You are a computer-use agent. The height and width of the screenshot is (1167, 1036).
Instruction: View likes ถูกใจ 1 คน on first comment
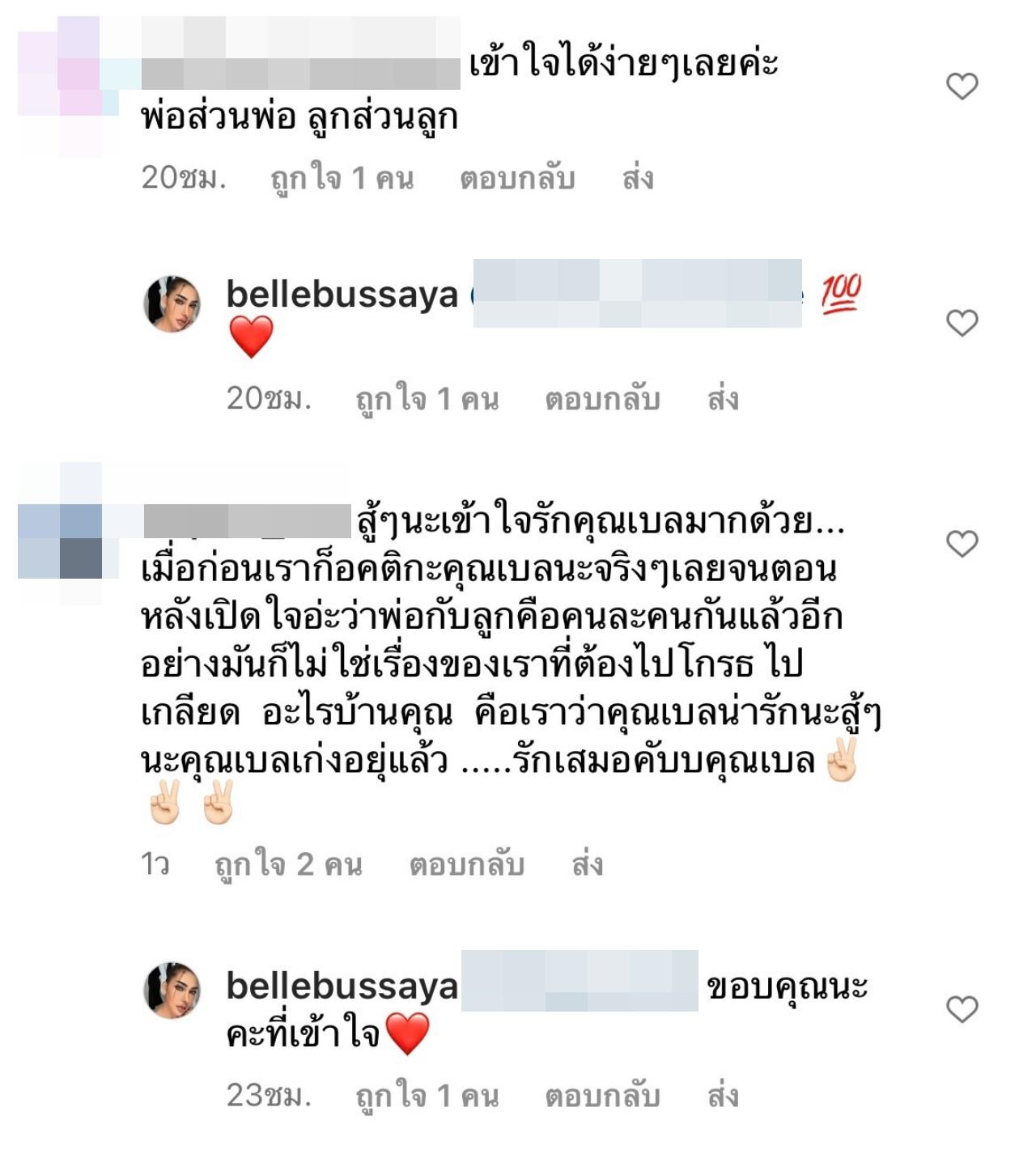[x=342, y=179]
